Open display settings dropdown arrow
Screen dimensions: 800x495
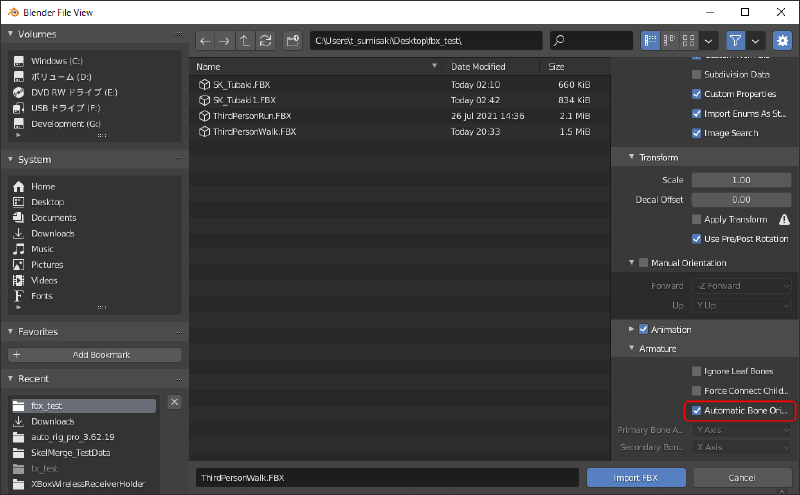(x=708, y=40)
